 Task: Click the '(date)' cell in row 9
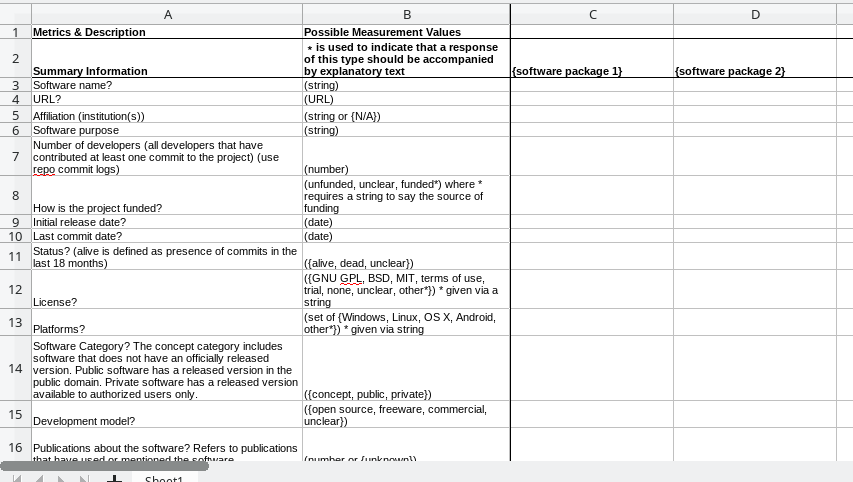tap(406, 222)
